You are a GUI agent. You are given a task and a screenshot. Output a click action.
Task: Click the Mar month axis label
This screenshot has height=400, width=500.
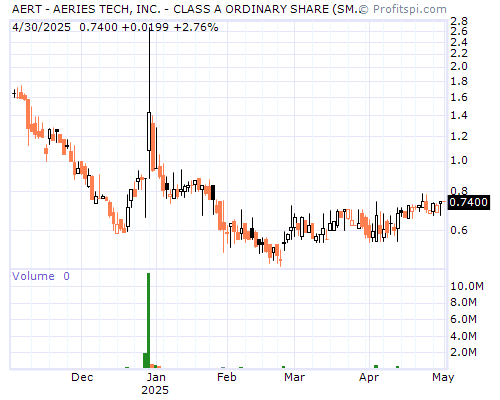point(294,377)
